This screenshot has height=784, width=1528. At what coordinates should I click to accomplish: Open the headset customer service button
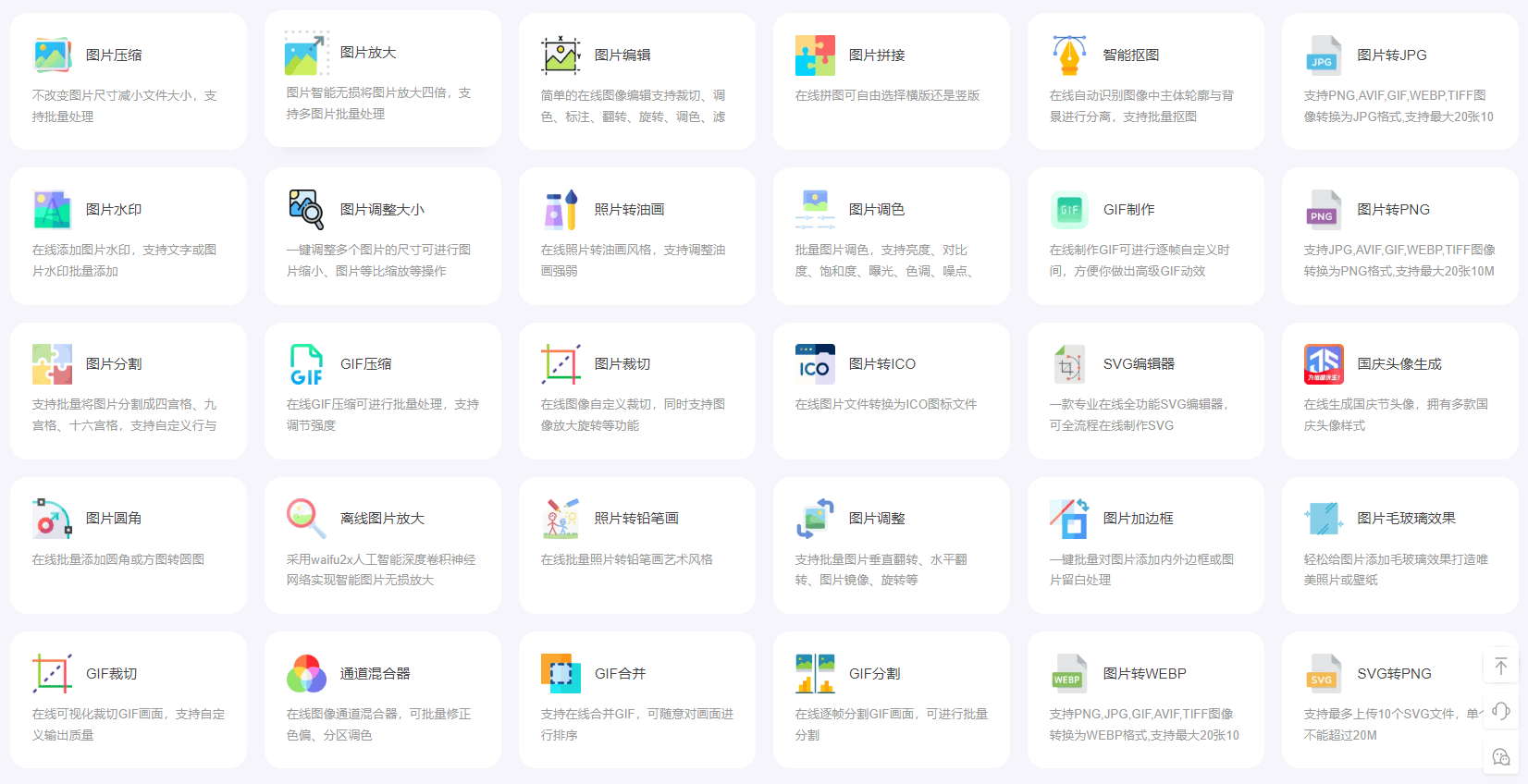[x=1501, y=711]
